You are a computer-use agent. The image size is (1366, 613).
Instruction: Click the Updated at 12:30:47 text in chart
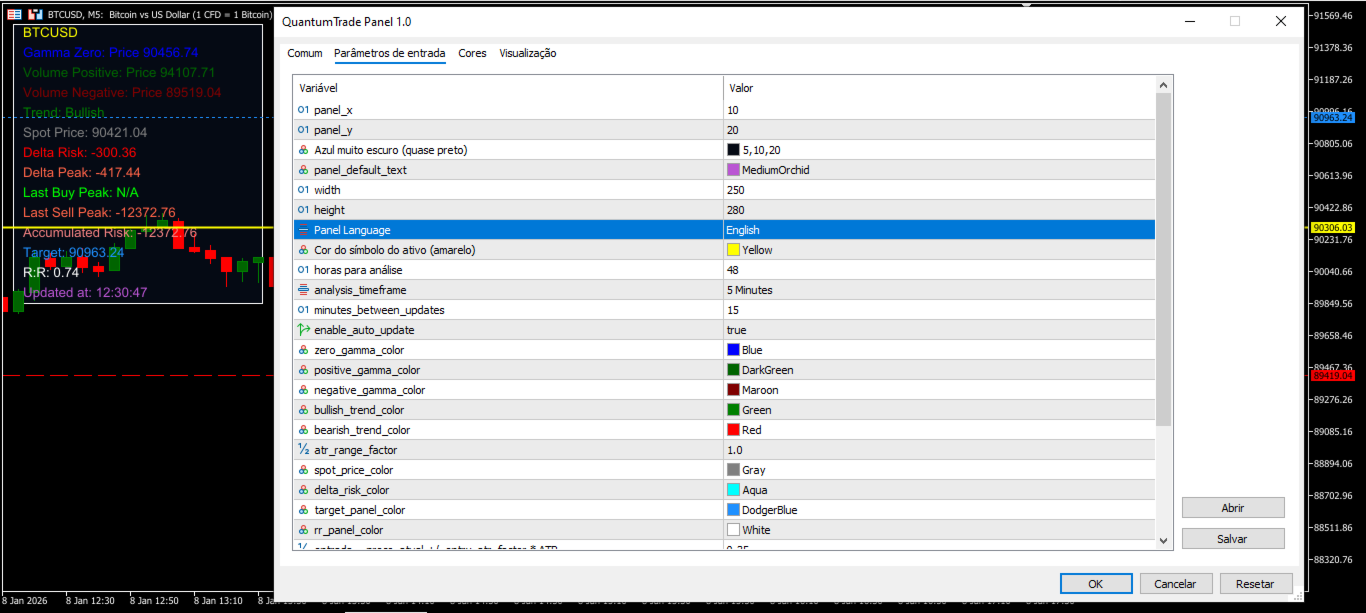point(85,292)
